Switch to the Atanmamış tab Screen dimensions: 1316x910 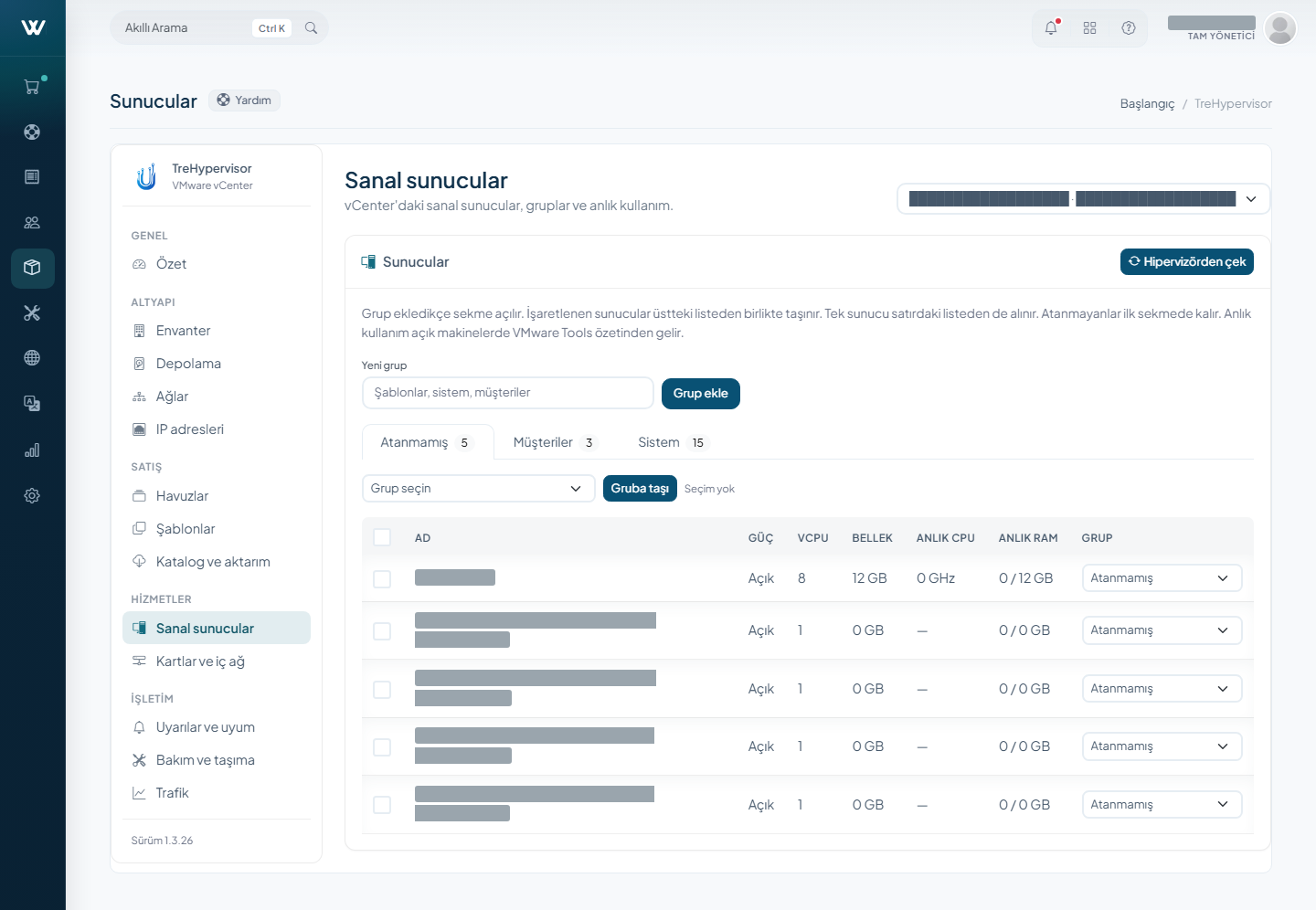pyautogui.click(x=428, y=442)
